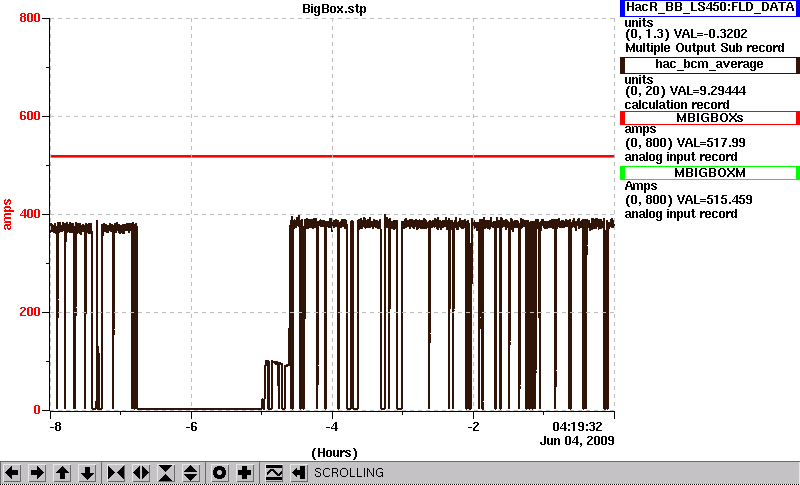The width and height of the screenshot is (800, 485).
Task: Expand vertical axis with up-down triangles icon
Action: 190,473
